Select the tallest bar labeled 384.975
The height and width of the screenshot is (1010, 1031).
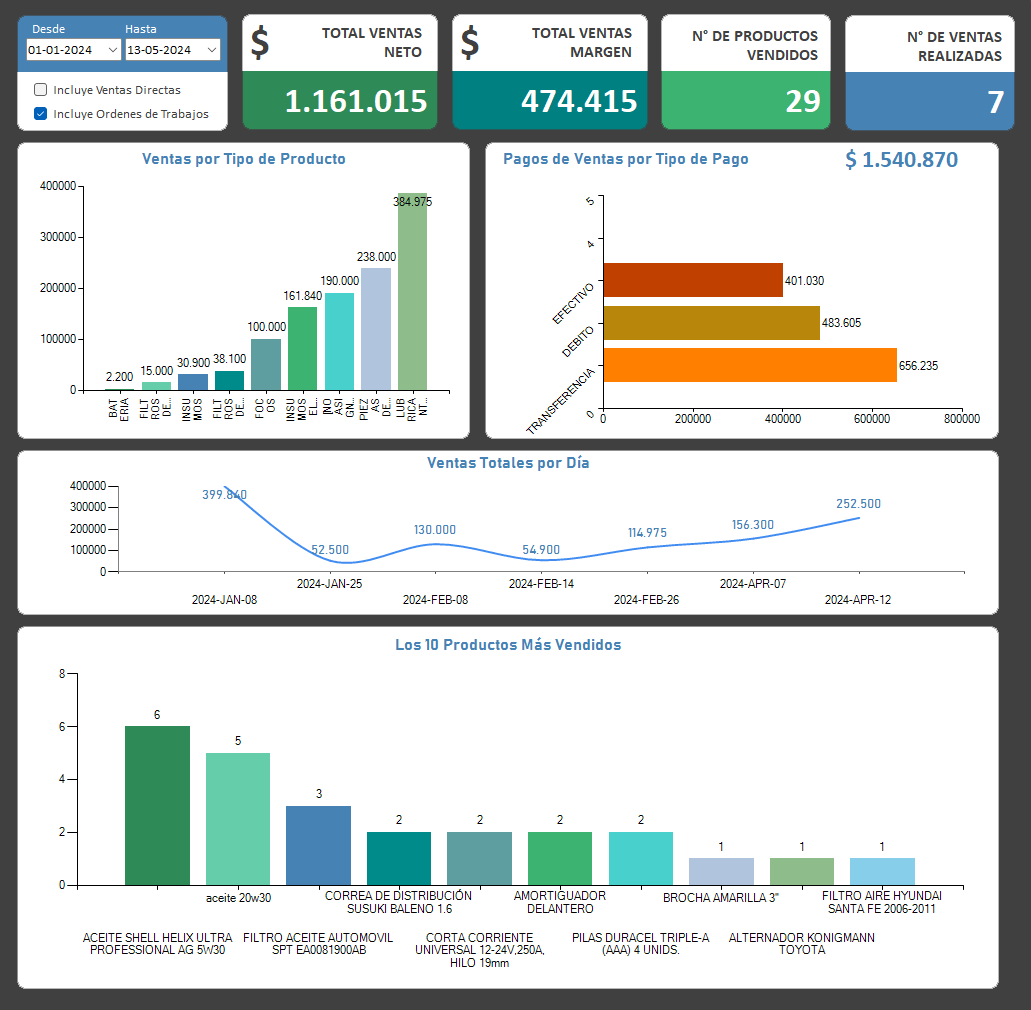click(412, 292)
